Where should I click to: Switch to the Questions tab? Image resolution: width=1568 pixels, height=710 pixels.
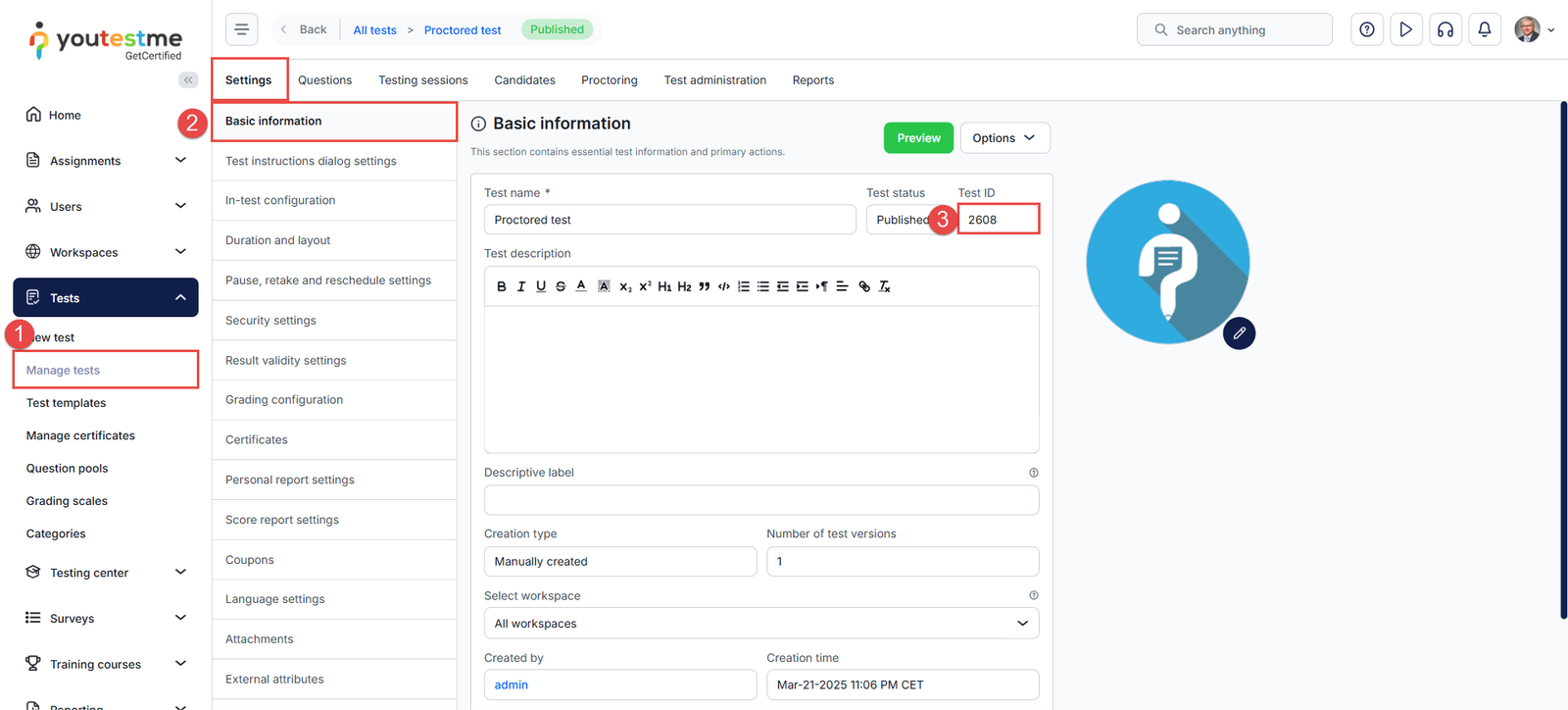click(x=324, y=80)
